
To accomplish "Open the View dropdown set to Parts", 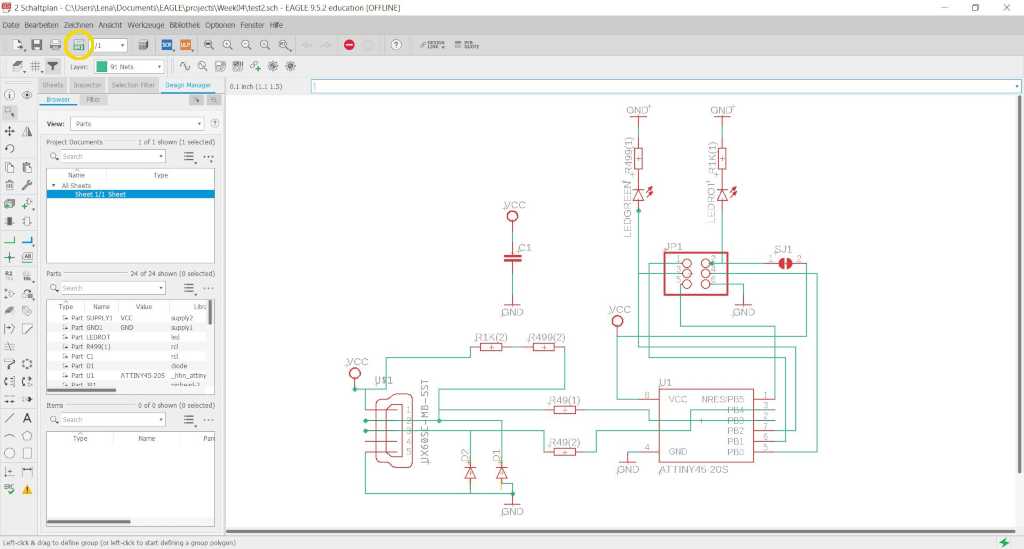I will [136, 123].
